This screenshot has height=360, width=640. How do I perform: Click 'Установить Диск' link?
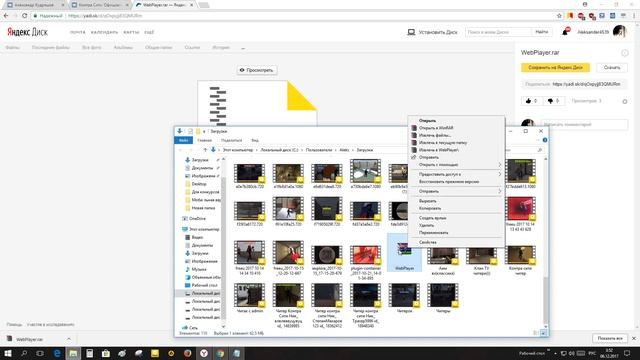(x=433, y=32)
